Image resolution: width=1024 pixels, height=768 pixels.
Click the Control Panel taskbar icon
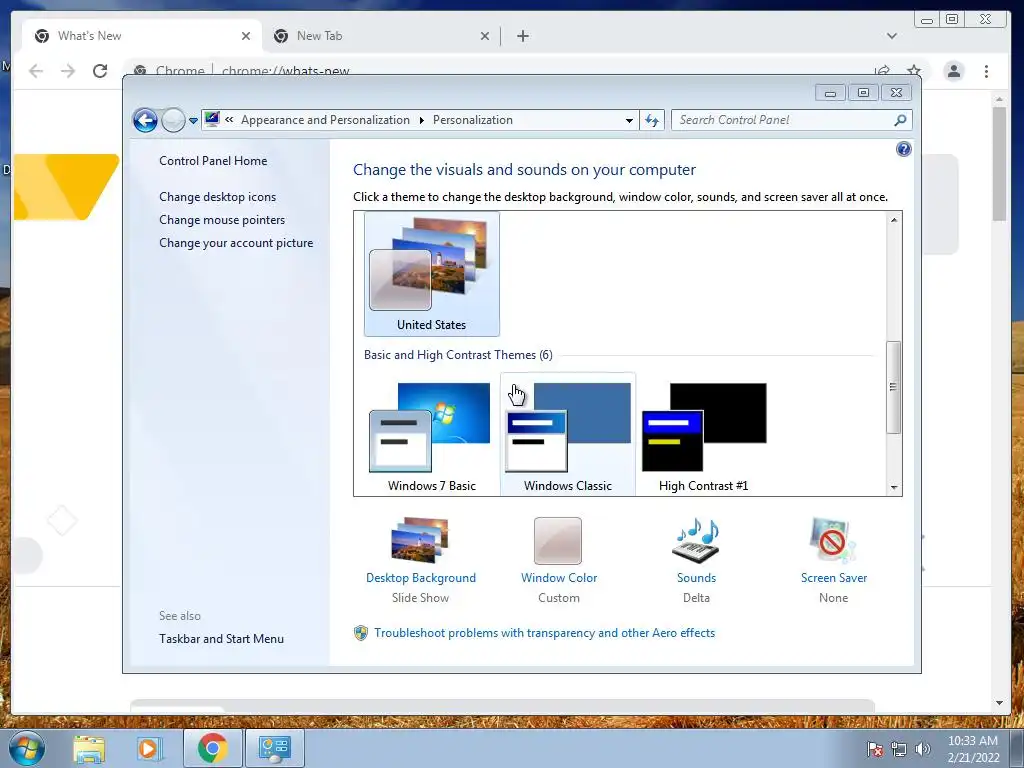(x=274, y=748)
